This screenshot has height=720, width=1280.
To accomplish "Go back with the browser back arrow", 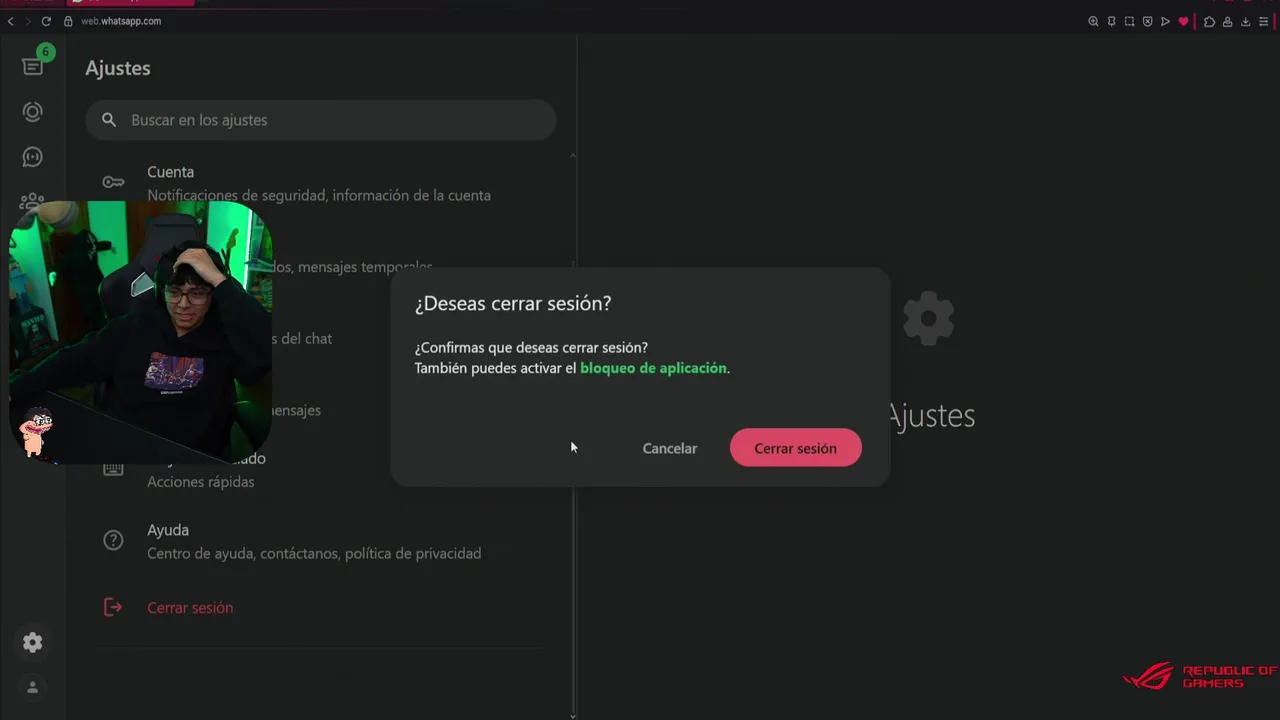I will point(11,21).
